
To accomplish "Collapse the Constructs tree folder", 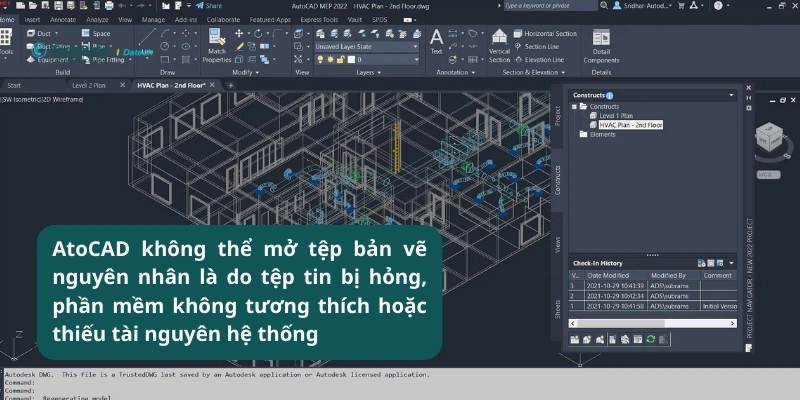I will [x=574, y=107].
